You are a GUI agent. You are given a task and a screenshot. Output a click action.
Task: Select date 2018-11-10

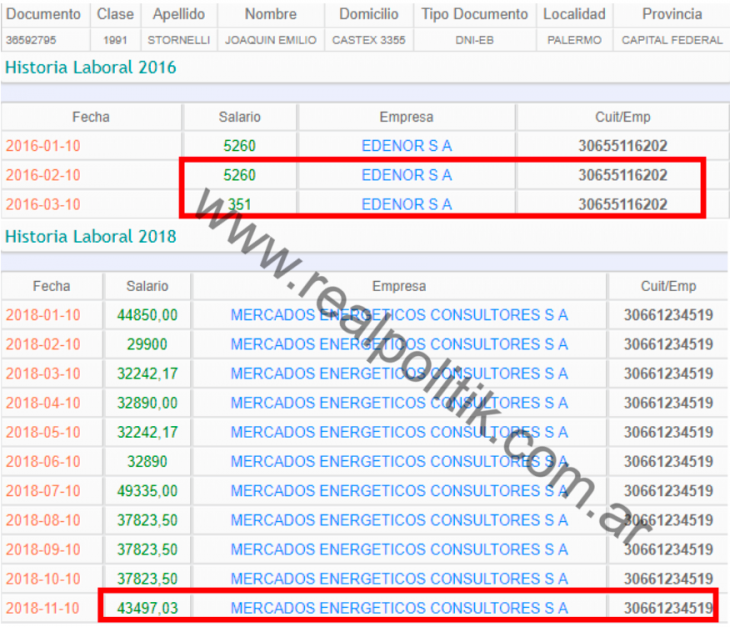pos(43,608)
